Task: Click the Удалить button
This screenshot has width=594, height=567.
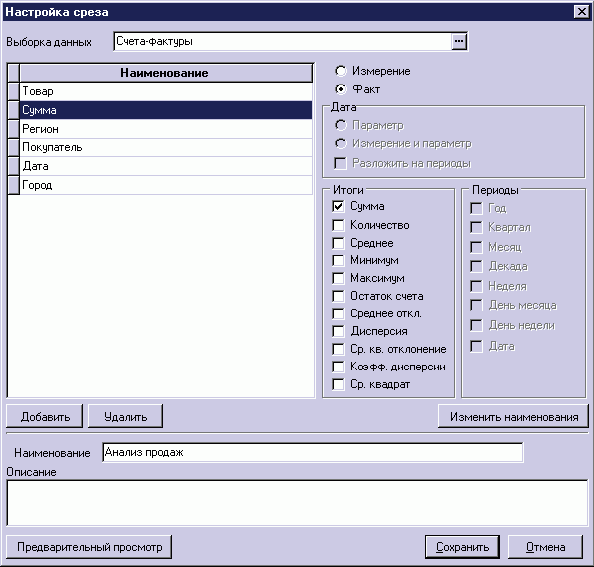Action: pyautogui.click(x=125, y=416)
